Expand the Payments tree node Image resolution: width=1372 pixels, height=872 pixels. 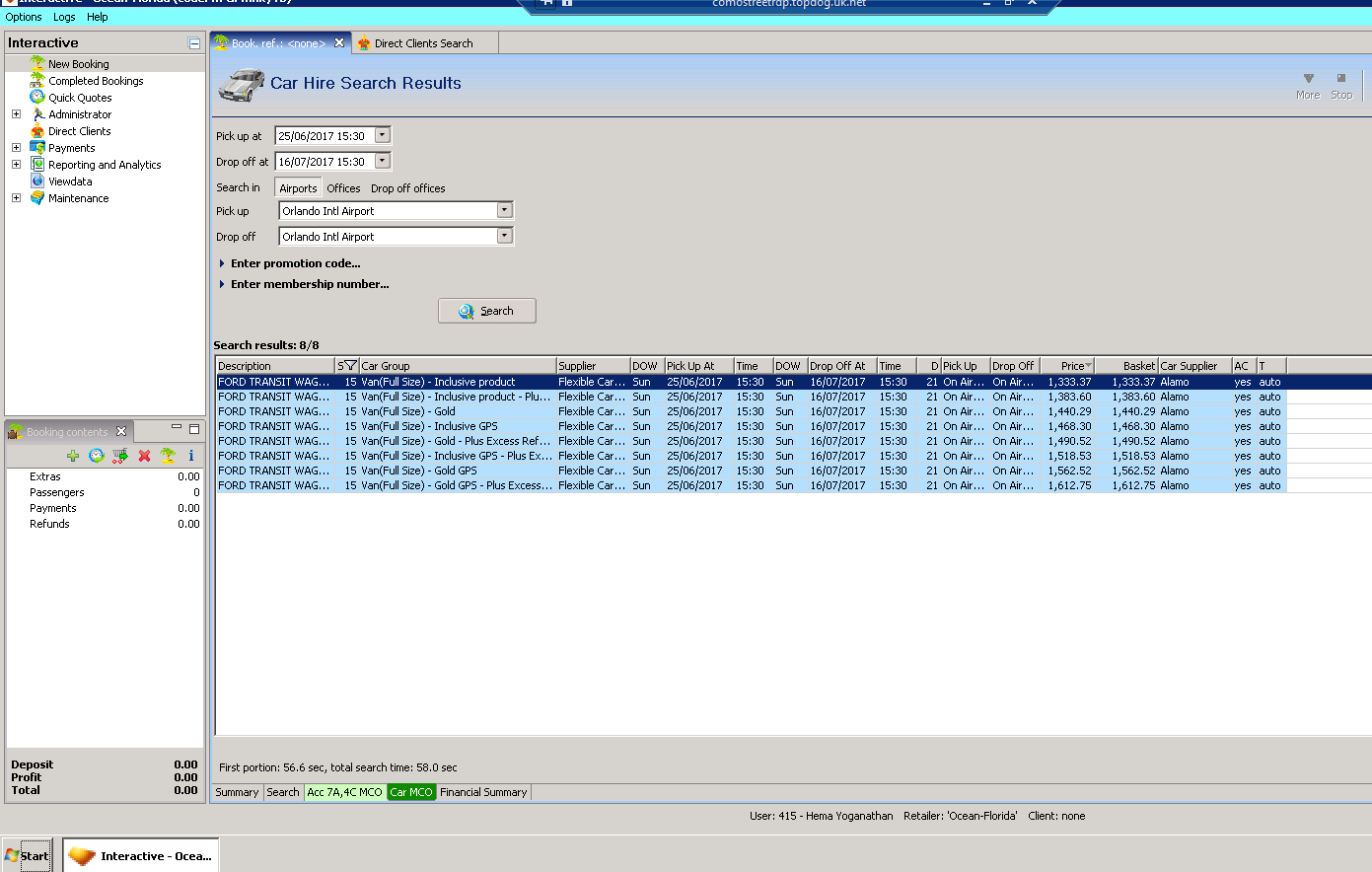click(x=16, y=147)
